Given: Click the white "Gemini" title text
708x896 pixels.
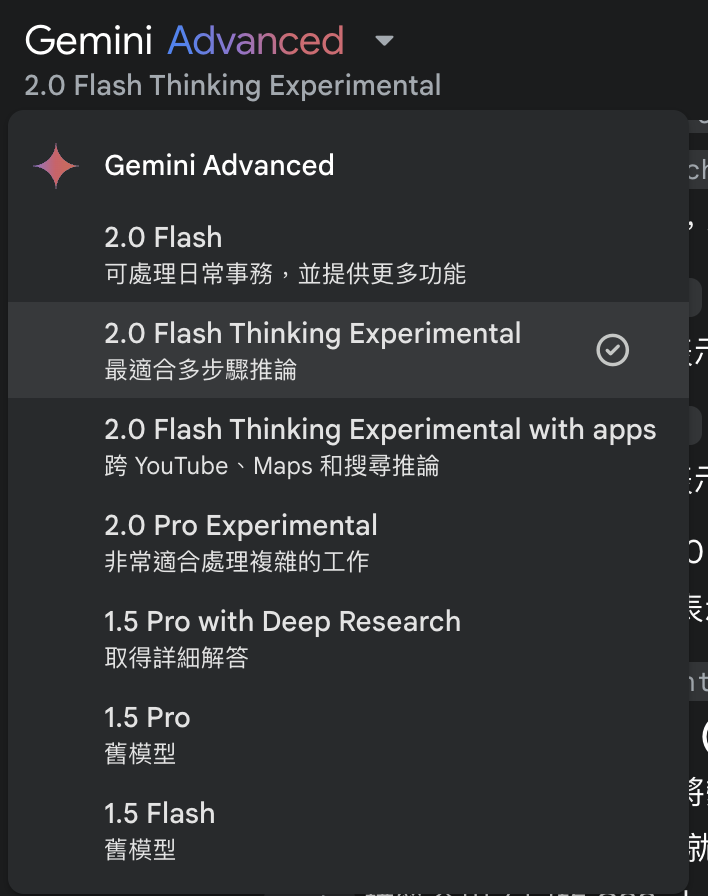Looking at the screenshot, I should pos(88,41).
